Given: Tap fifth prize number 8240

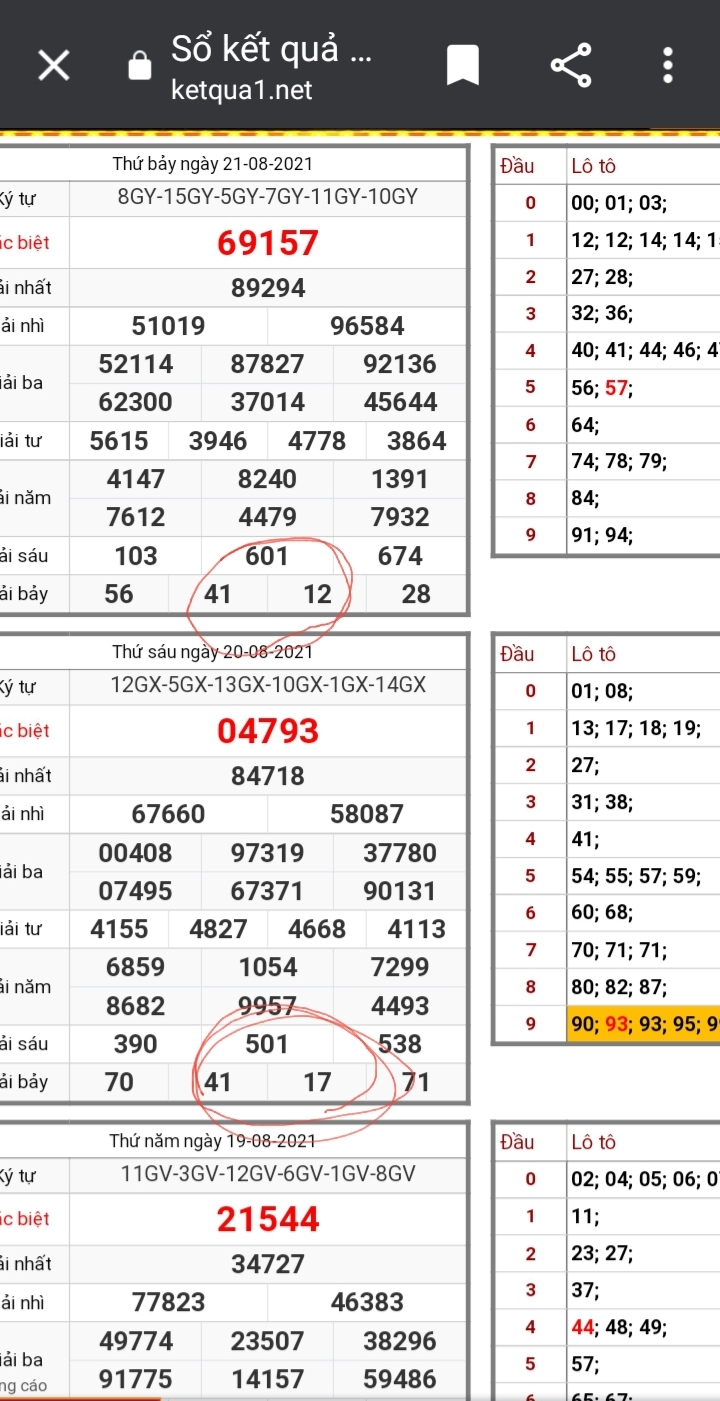Looking at the screenshot, I should point(267,479).
